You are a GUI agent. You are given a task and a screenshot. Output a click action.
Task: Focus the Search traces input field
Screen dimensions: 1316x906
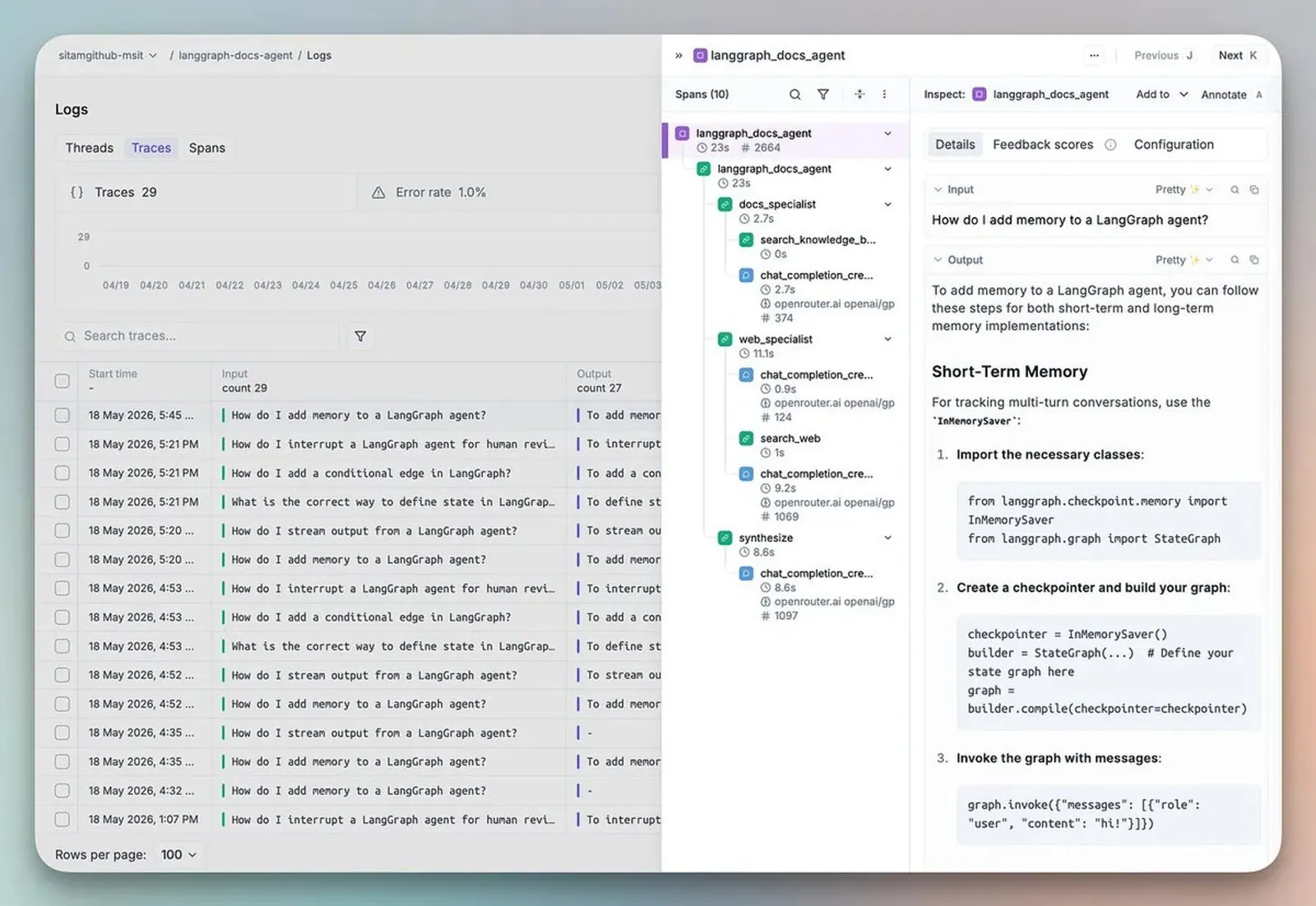(x=197, y=336)
